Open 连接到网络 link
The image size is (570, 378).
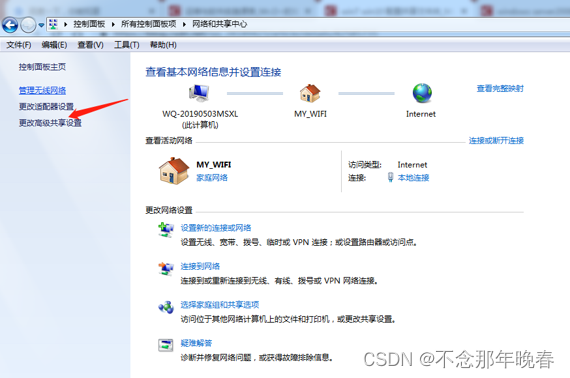pyautogui.click(x=200, y=266)
